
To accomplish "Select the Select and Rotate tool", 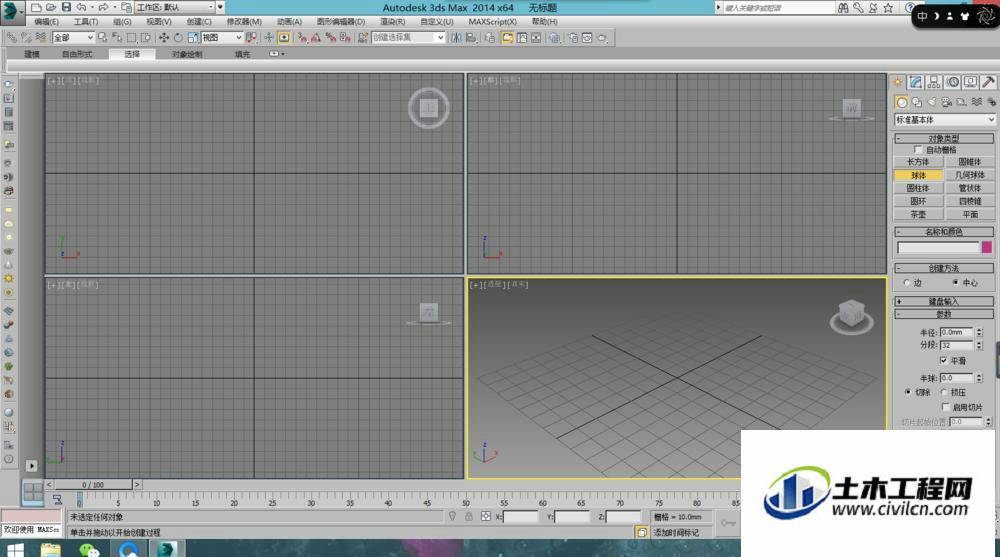I will click(178, 38).
